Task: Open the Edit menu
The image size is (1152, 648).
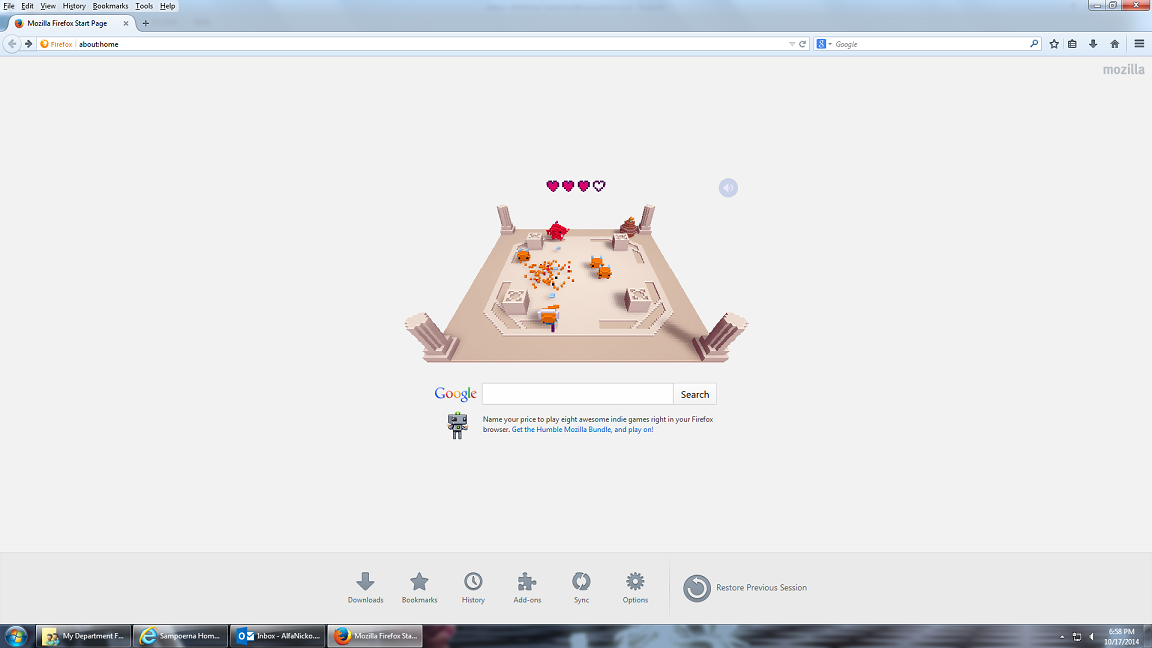Action: click(x=27, y=6)
